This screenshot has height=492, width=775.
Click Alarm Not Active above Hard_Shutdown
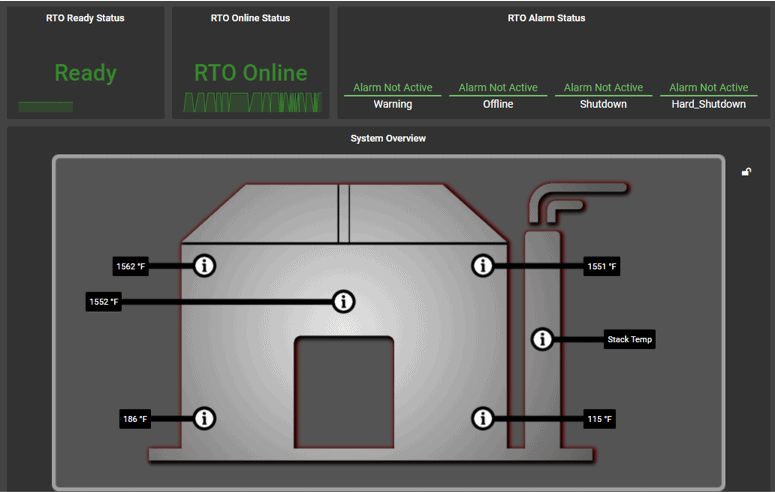[708, 88]
